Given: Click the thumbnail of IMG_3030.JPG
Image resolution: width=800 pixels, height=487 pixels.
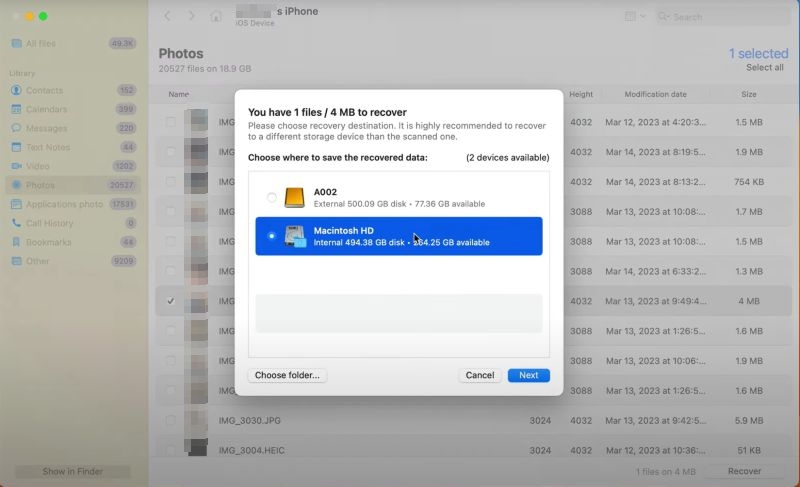Looking at the screenshot, I should pos(195,421).
